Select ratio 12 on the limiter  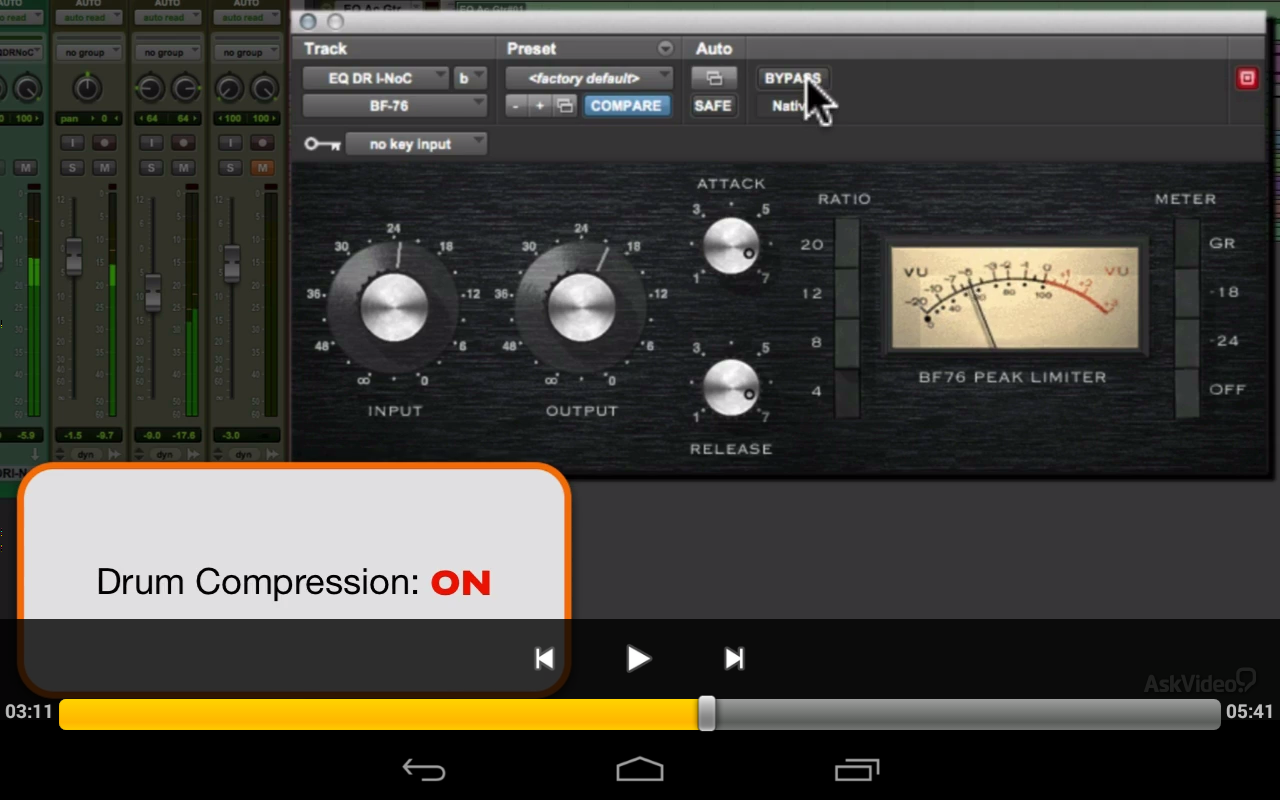point(846,293)
